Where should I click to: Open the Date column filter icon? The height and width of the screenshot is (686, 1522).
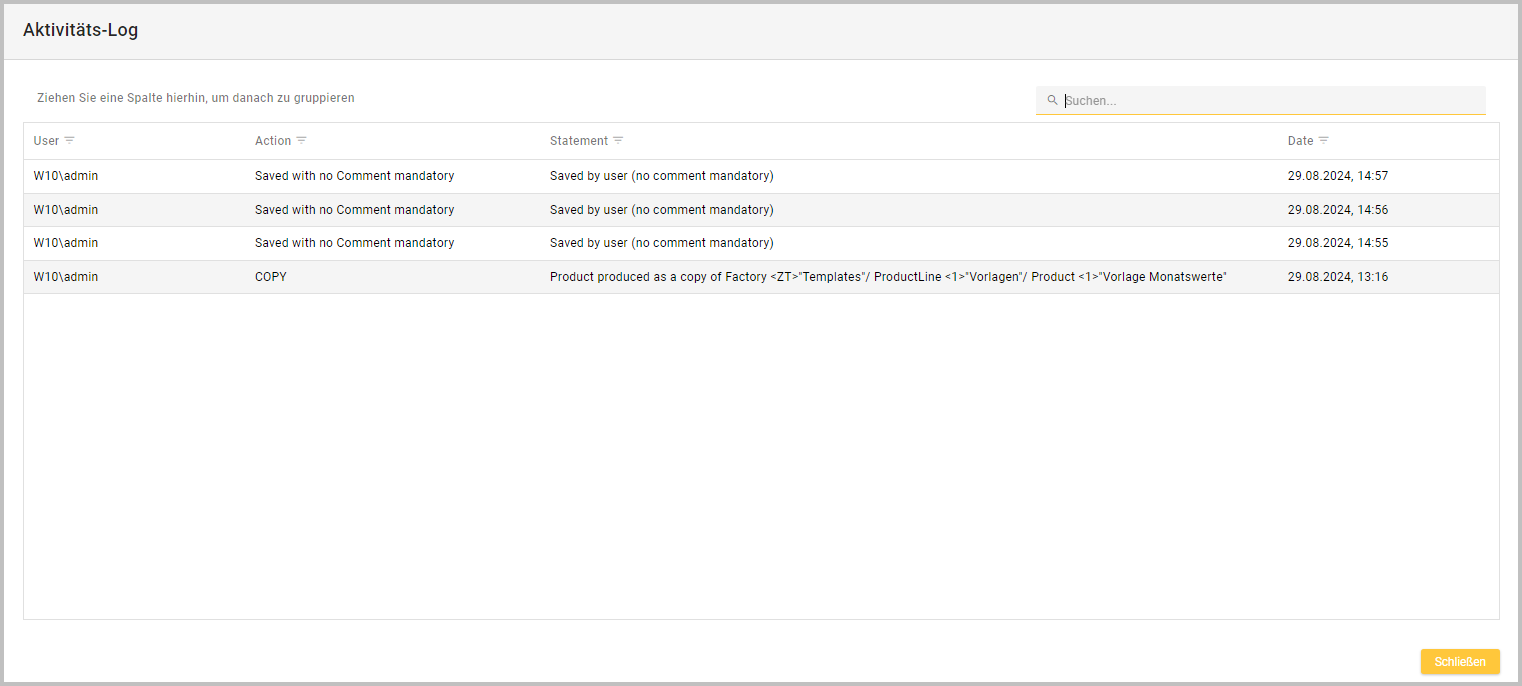click(x=1324, y=141)
